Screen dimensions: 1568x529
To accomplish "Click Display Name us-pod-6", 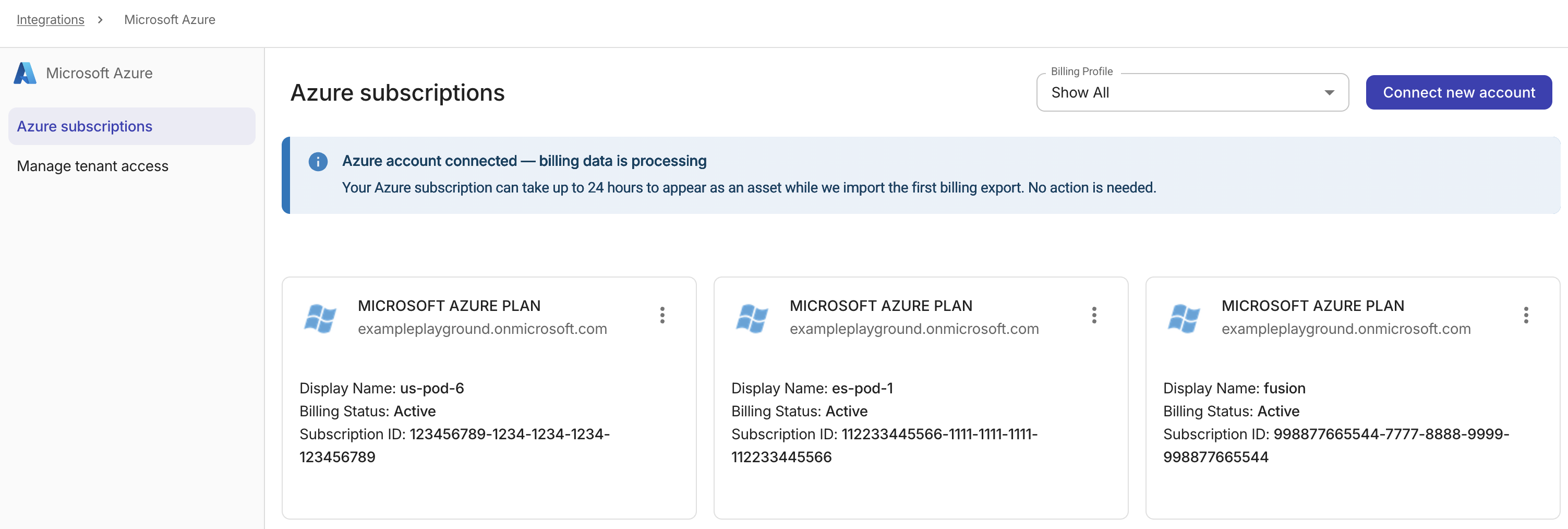I will pos(382,388).
